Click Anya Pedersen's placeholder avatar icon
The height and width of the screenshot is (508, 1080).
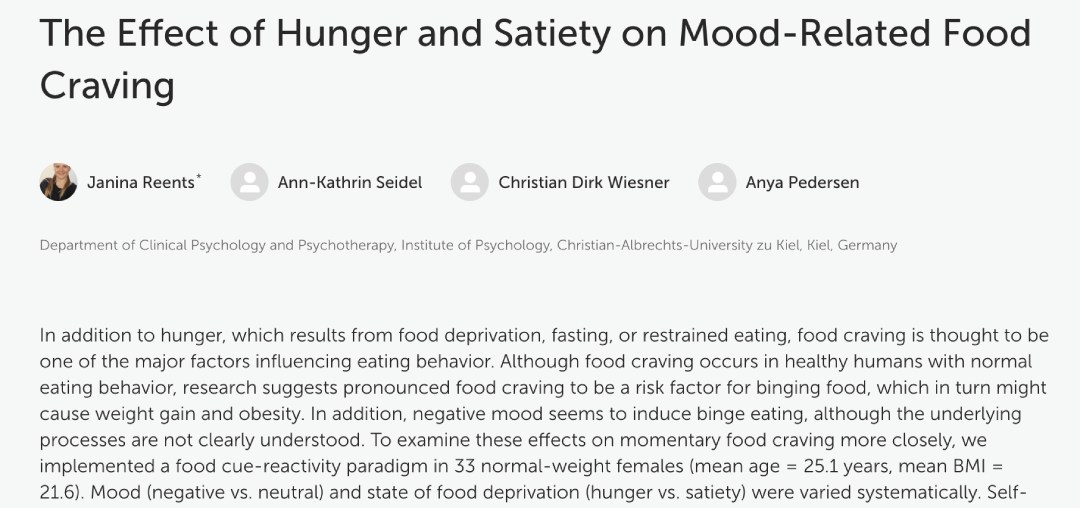click(717, 182)
